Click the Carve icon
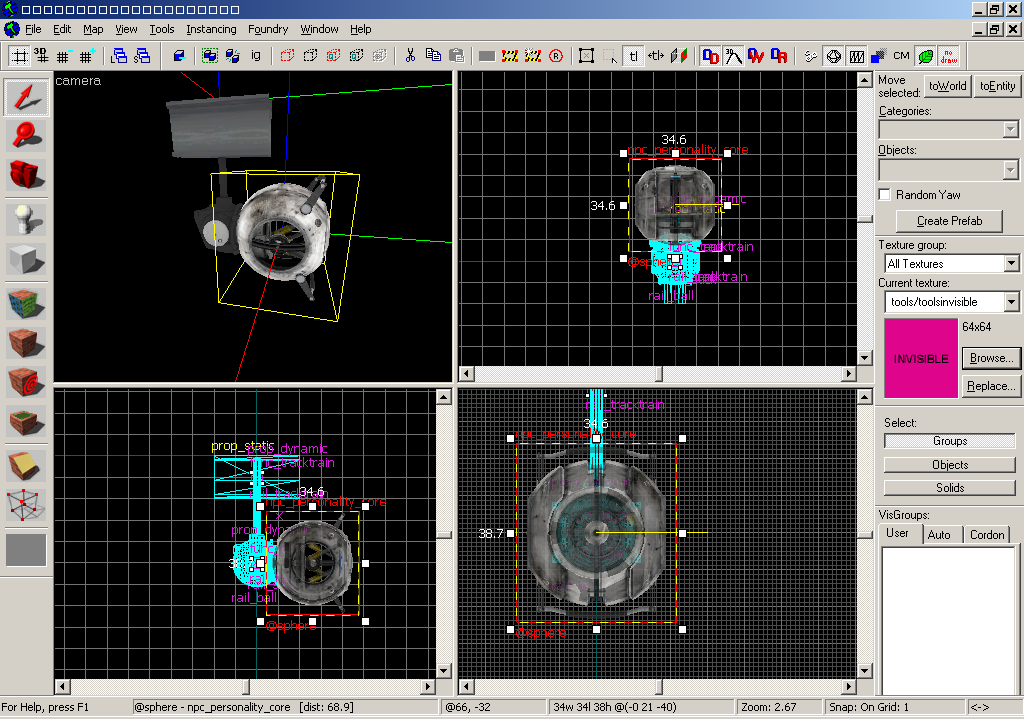Screen dimensions: 1024x719 pos(178,56)
